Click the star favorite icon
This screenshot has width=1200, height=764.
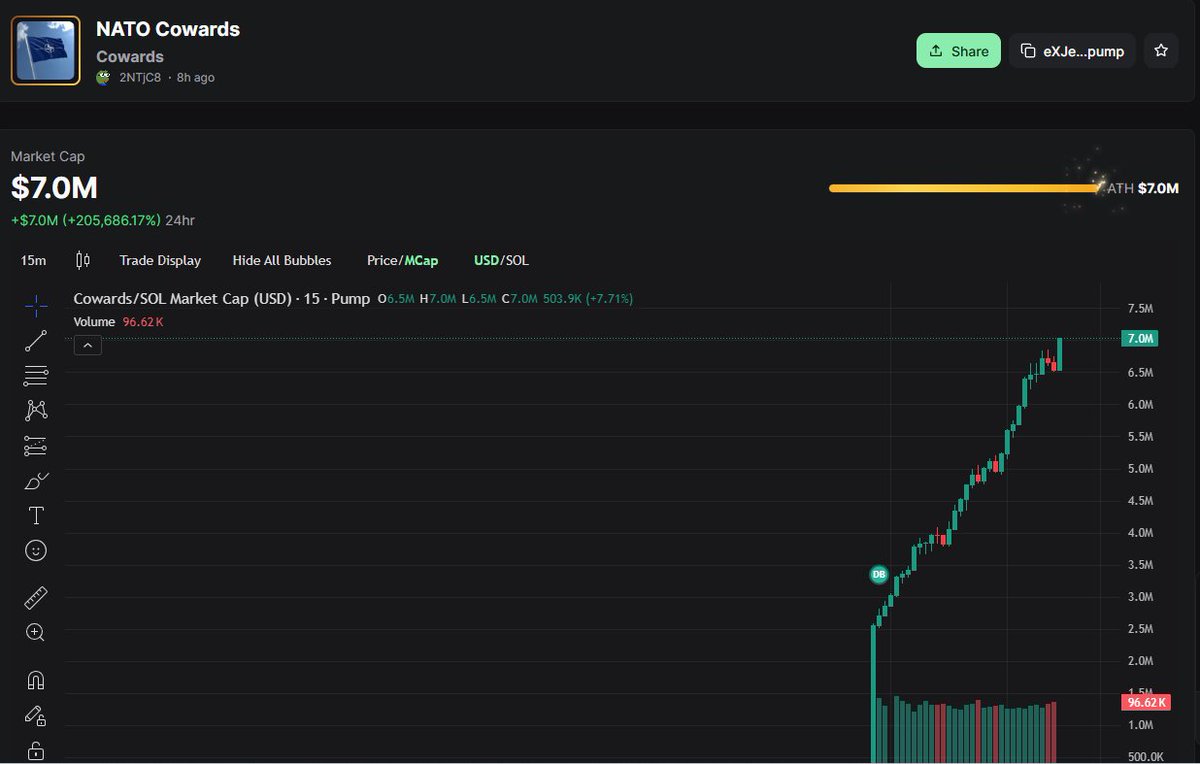1160,51
